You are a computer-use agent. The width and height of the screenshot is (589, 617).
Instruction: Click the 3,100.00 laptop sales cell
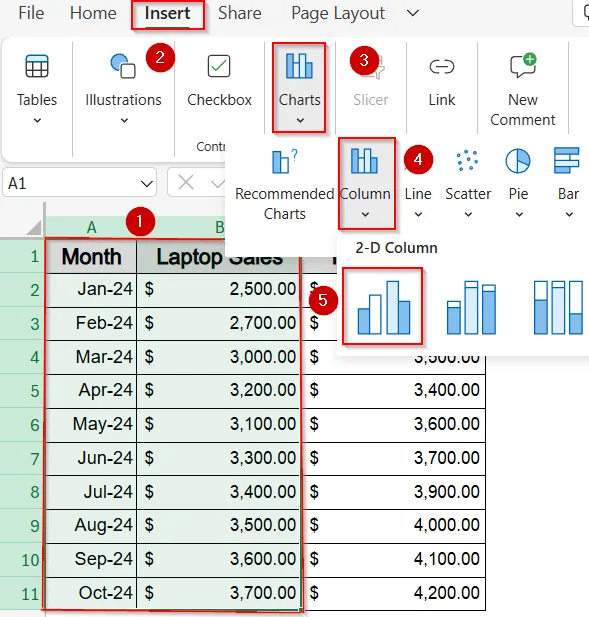click(218, 425)
